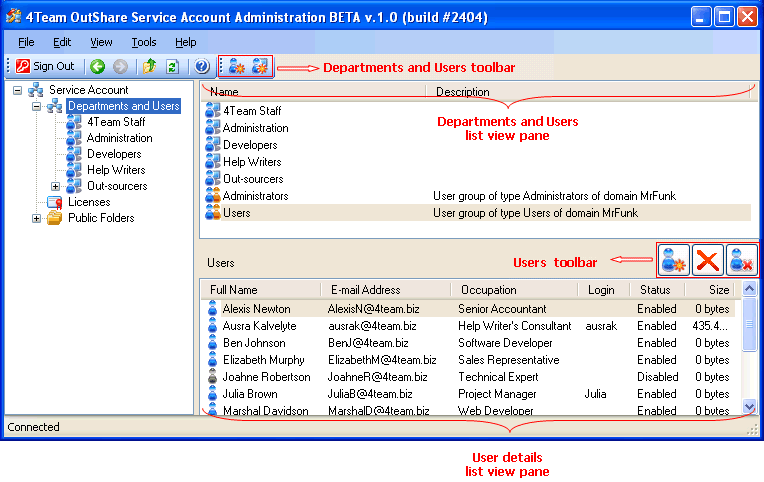Click JuliaB@4team.biz email cell

[370, 394]
